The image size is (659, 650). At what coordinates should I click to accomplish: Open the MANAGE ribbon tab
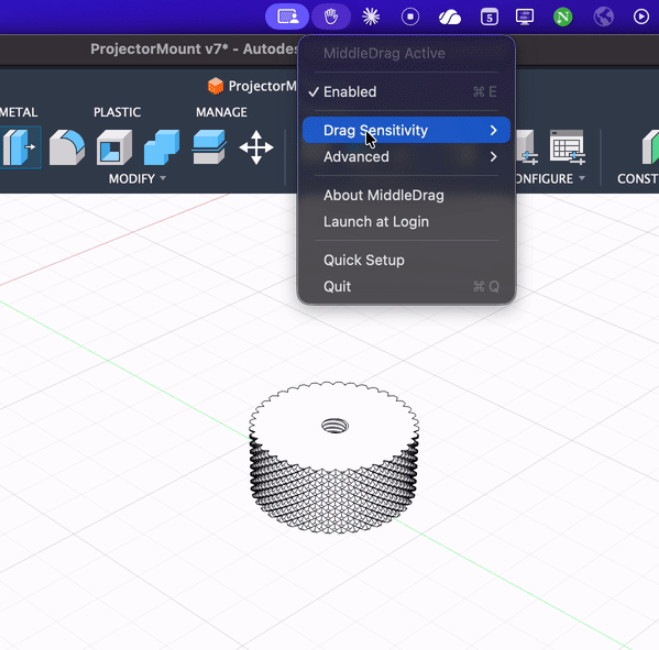click(221, 112)
